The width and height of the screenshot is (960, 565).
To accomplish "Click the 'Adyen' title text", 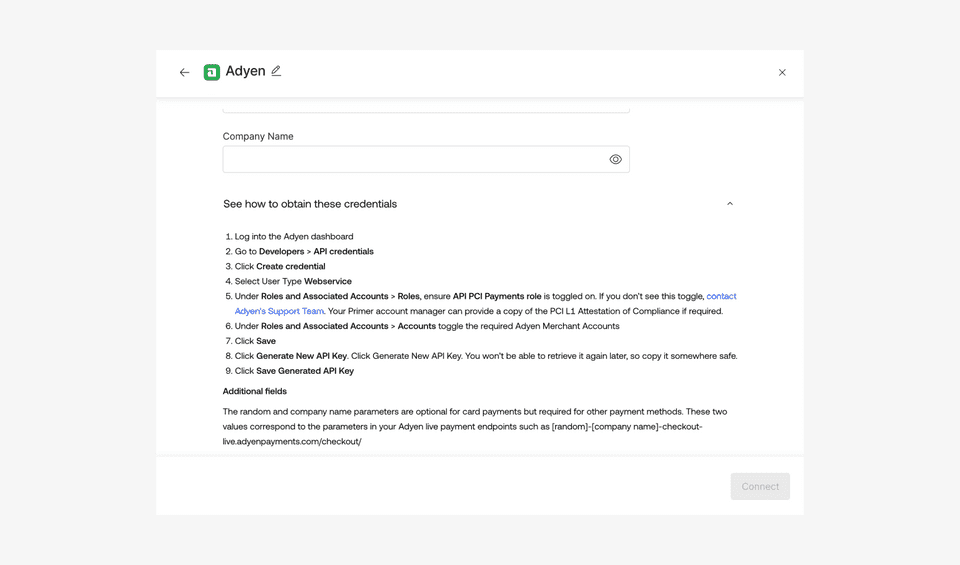I will click(245, 71).
